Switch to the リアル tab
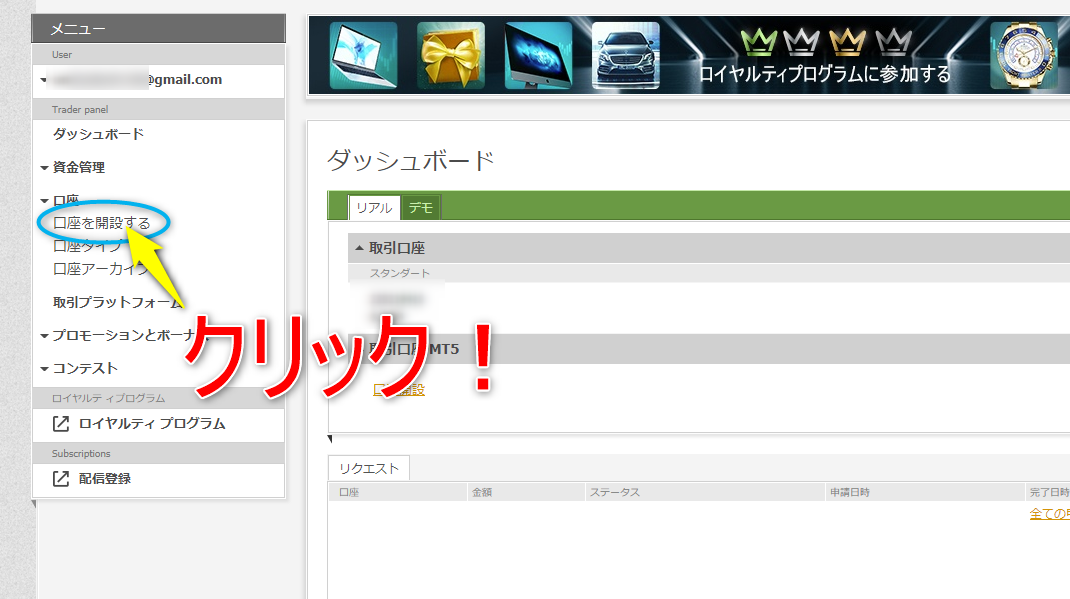1070x599 pixels. (x=374, y=207)
